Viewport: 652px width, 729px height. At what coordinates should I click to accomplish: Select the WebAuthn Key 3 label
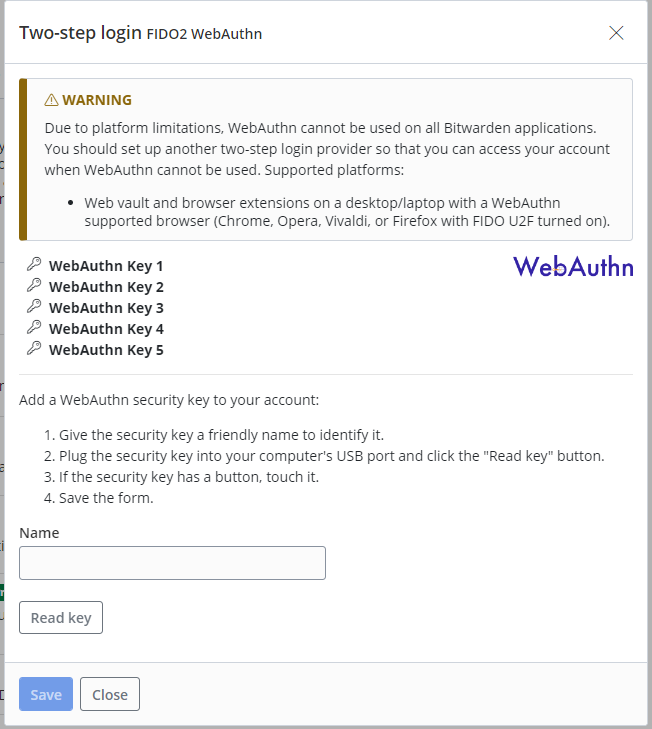click(x=106, y=308)
